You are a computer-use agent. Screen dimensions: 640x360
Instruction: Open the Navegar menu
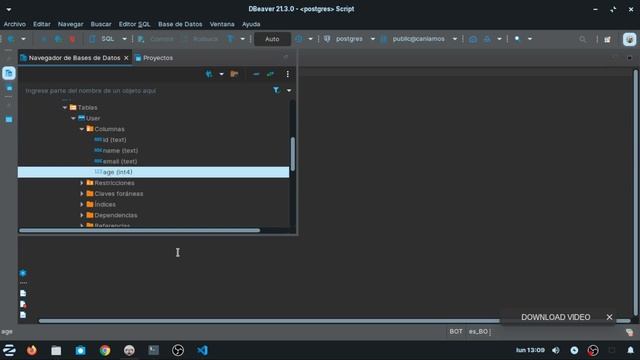(70, 24)
